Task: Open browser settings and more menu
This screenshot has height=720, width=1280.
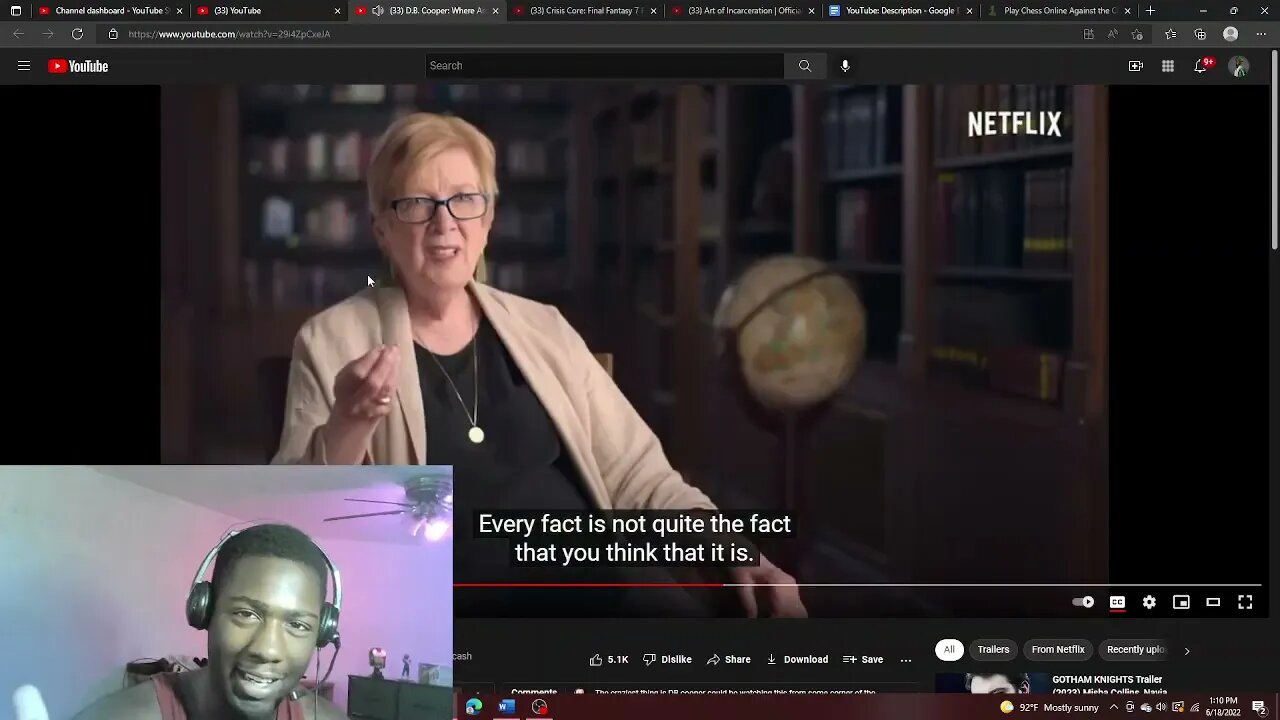Action: [1261, 34]
